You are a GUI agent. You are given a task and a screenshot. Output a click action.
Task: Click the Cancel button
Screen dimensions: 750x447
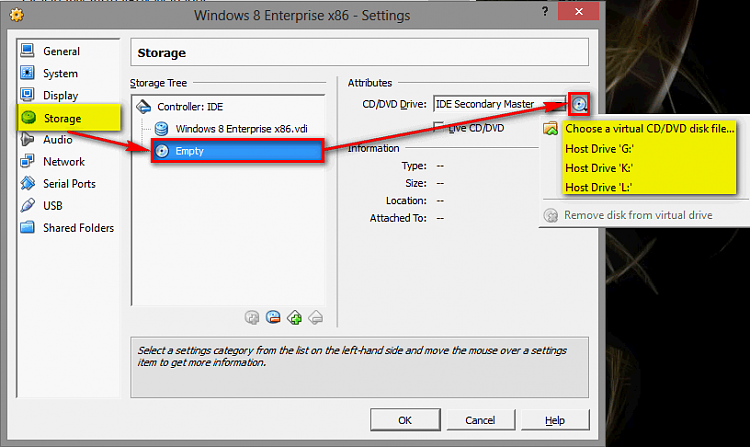pos(480,420)
